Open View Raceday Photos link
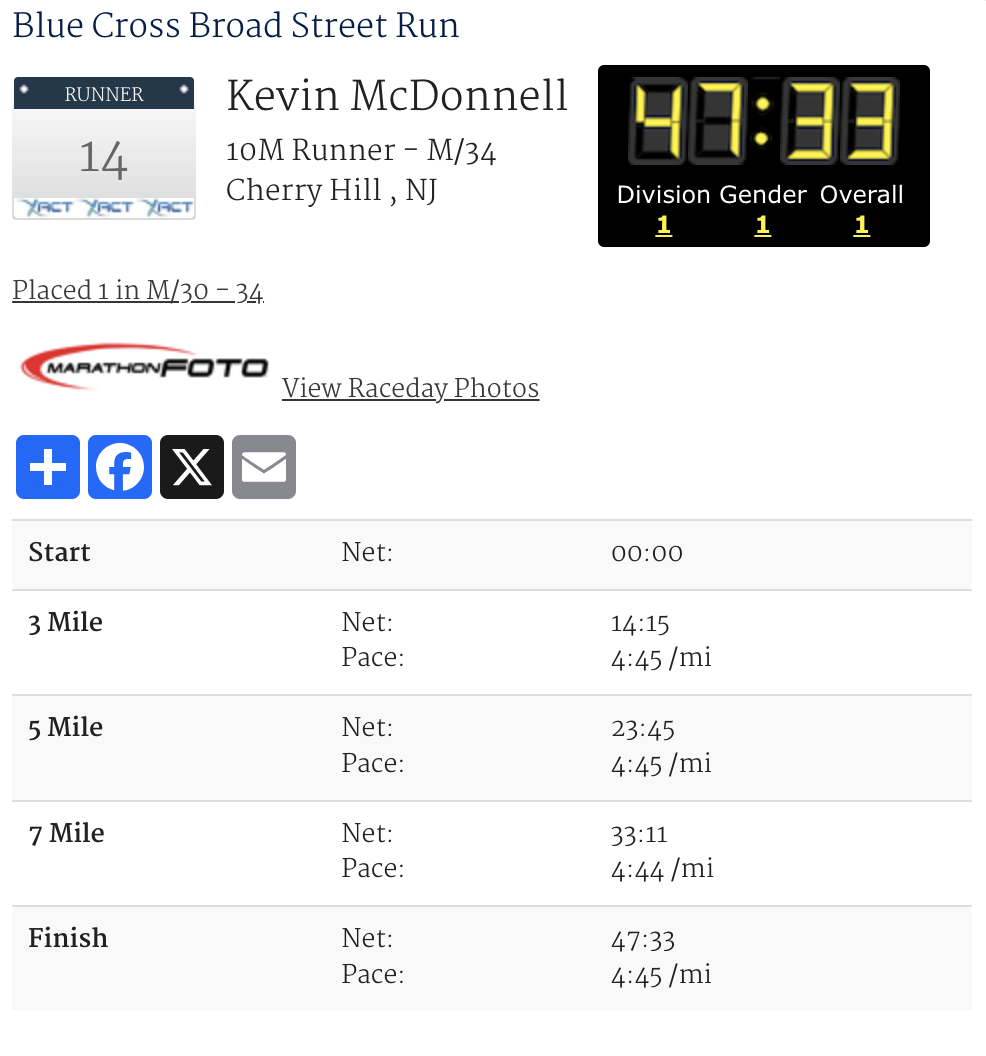Image resolution: width=986 pixels, height=1056 pixels. click(x=410, y=388)
